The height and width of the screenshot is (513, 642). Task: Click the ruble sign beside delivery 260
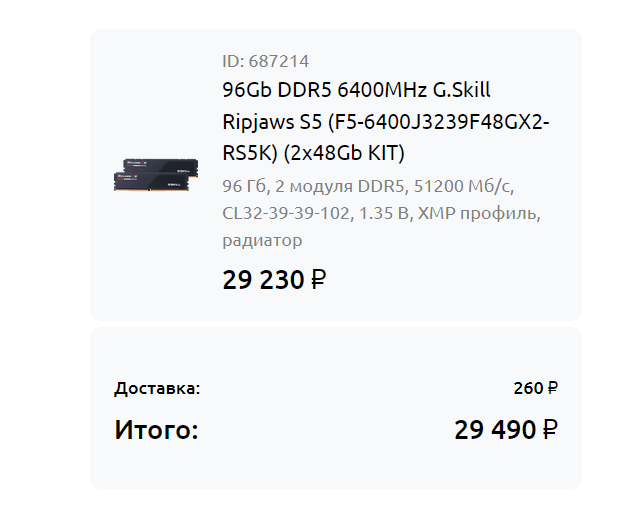click(x=552, y=388)
